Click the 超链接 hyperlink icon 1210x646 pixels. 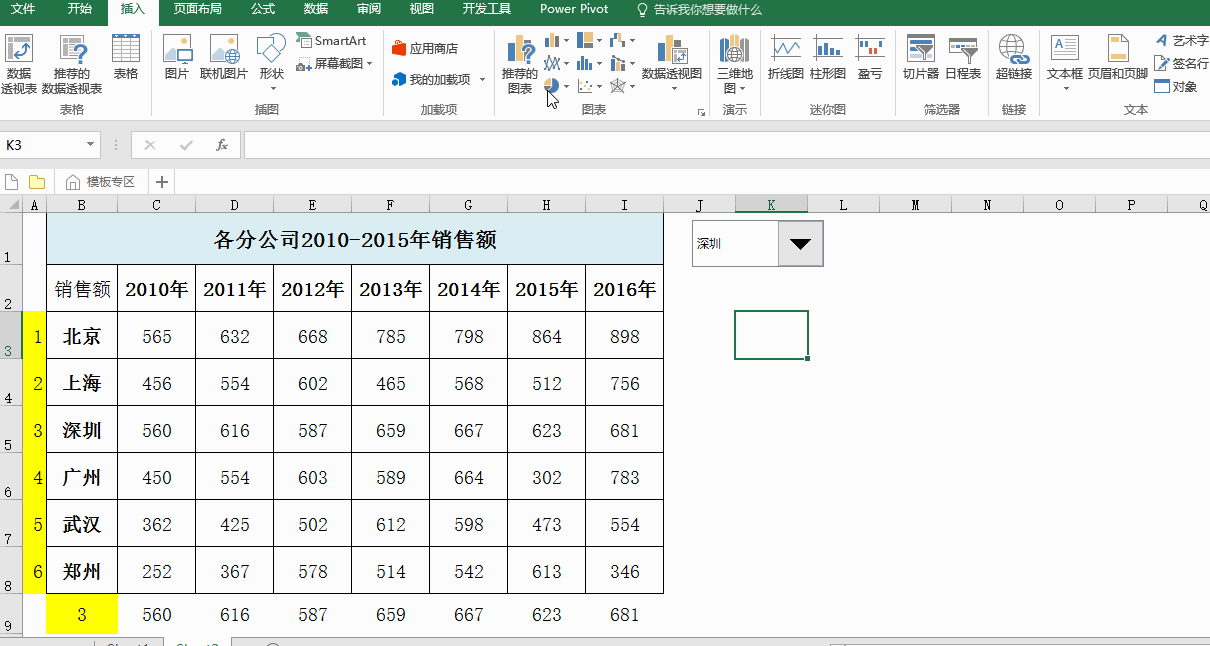click(1013, 57)
